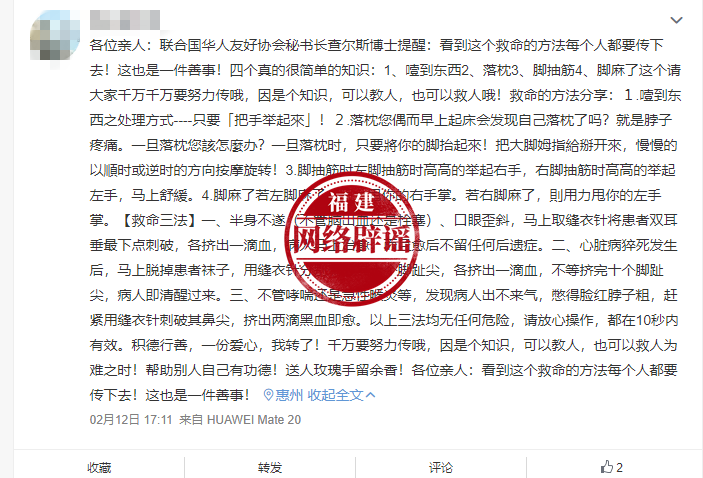Click the 网络辟谣 banner on the stamp

point(352,240)
